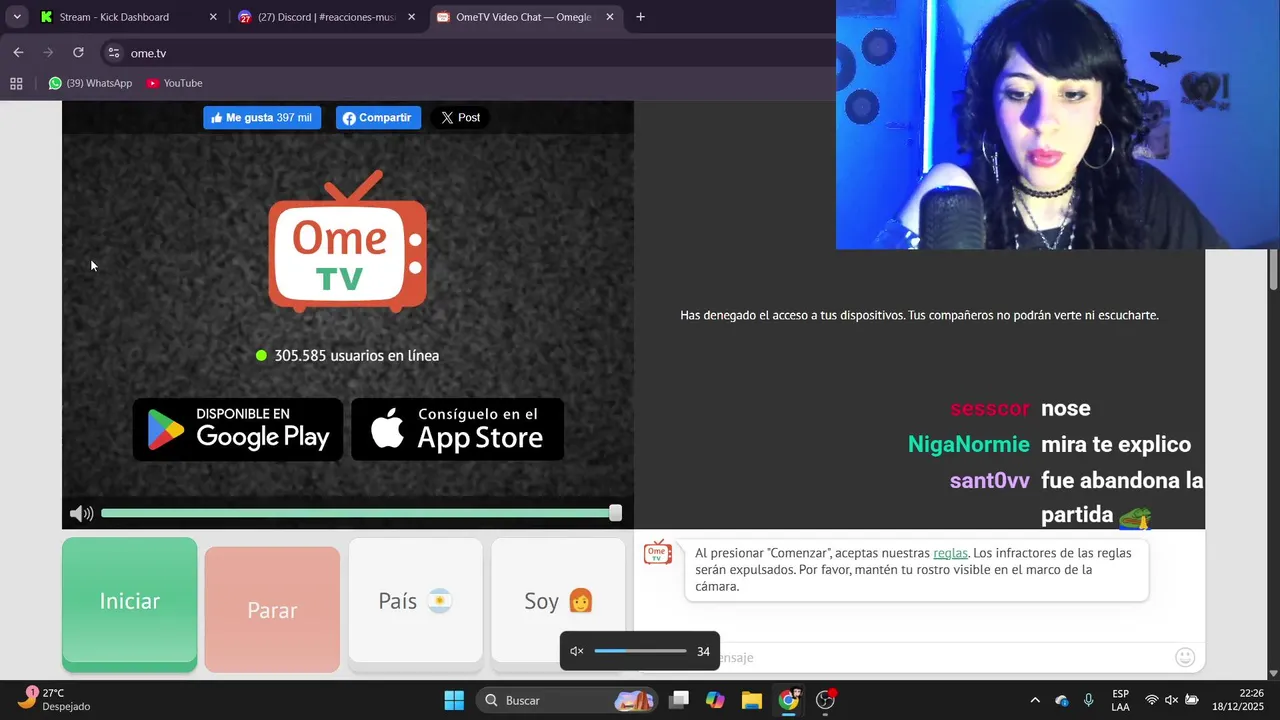The width and height of the screenshot is (1280, 720).
Task: Expand the tab search dropdown
Action: [16, 17]
